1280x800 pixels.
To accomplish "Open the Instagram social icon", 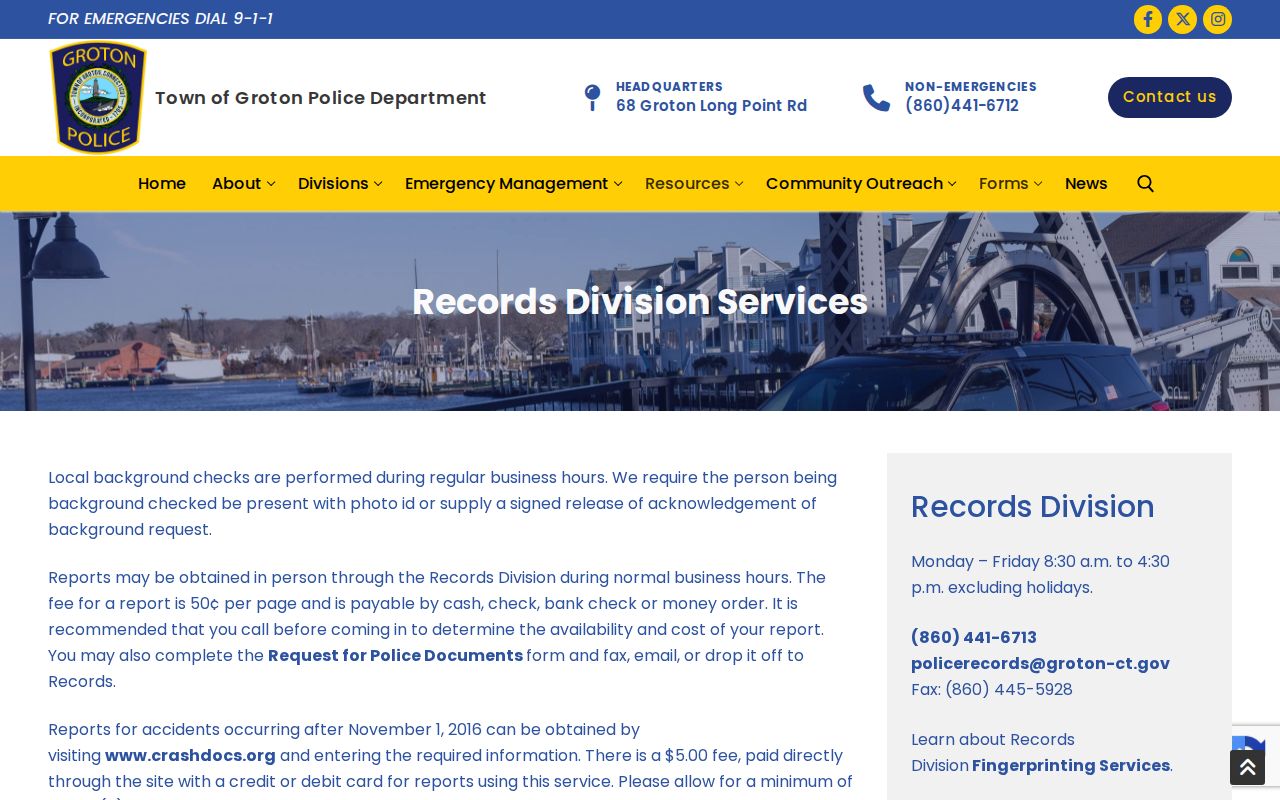I will (x=1218, y=19).
